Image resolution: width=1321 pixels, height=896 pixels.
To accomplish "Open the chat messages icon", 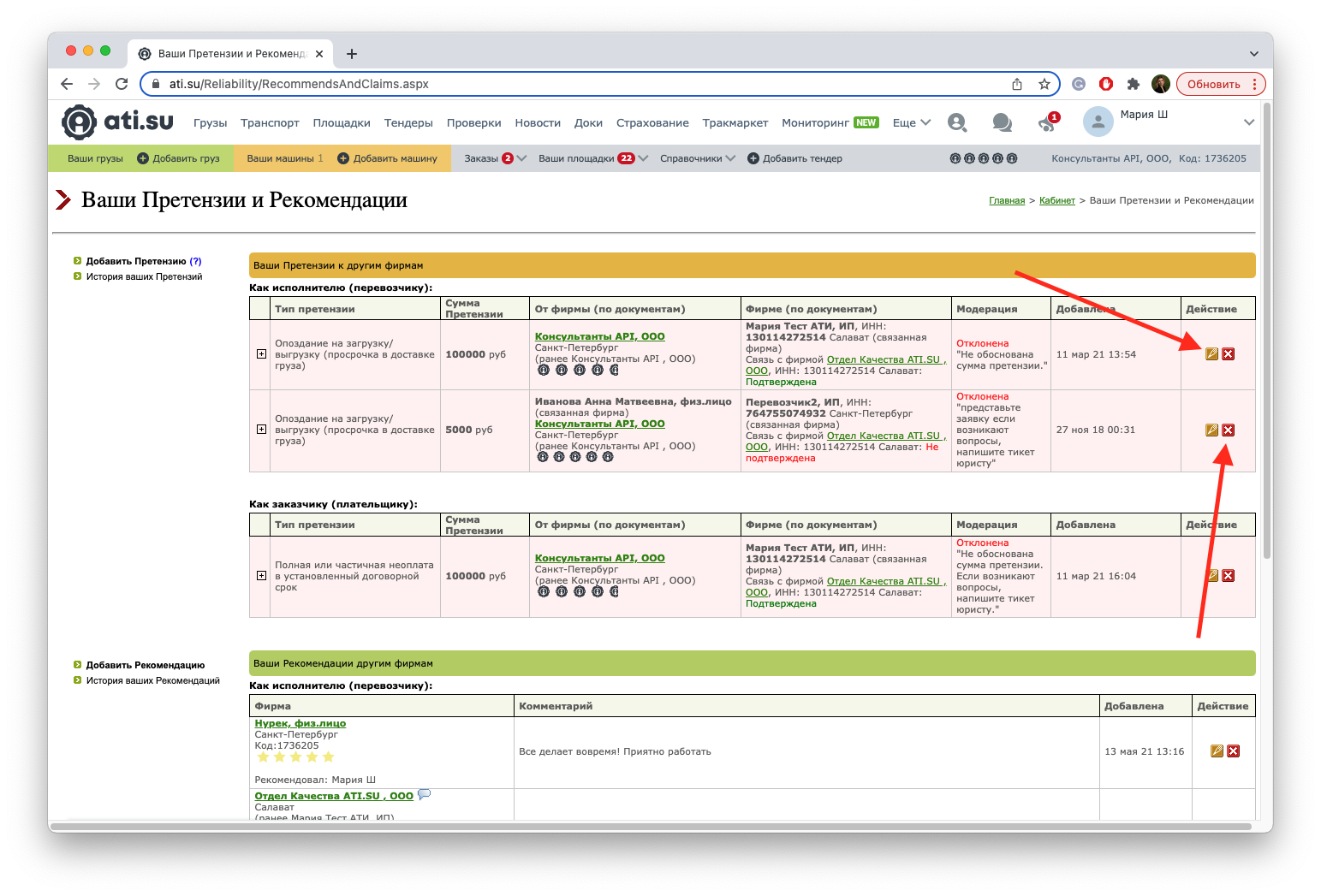I will (x=1002, y=122).
